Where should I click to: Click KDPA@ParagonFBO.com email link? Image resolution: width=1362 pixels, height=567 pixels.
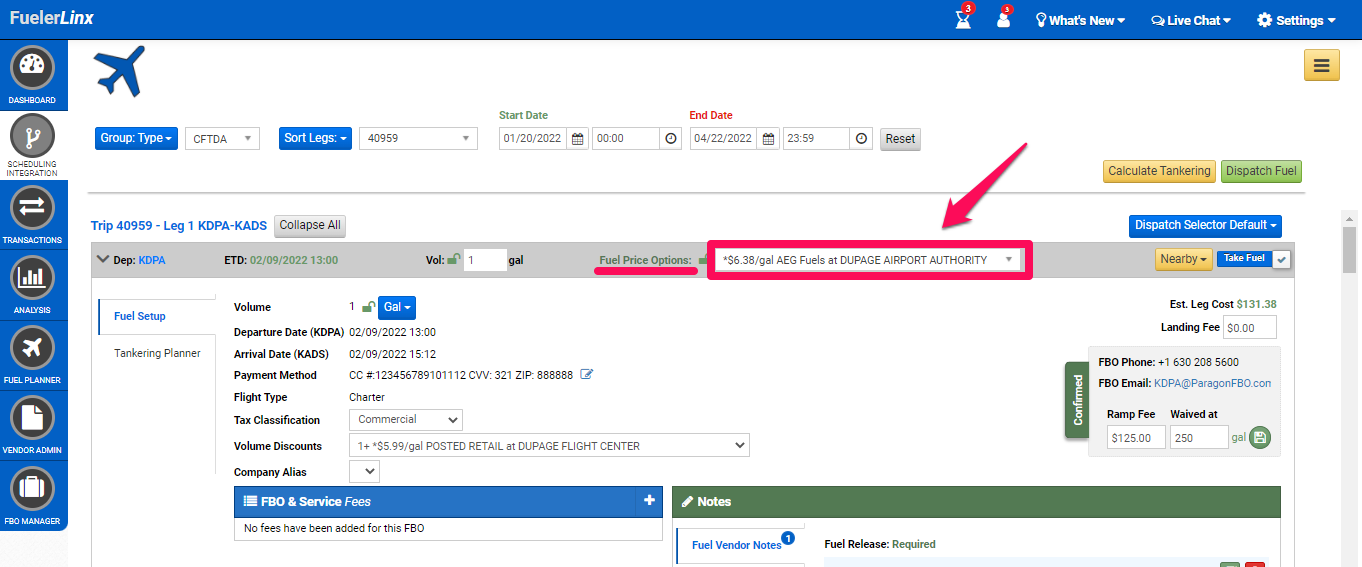(1212, 383)
